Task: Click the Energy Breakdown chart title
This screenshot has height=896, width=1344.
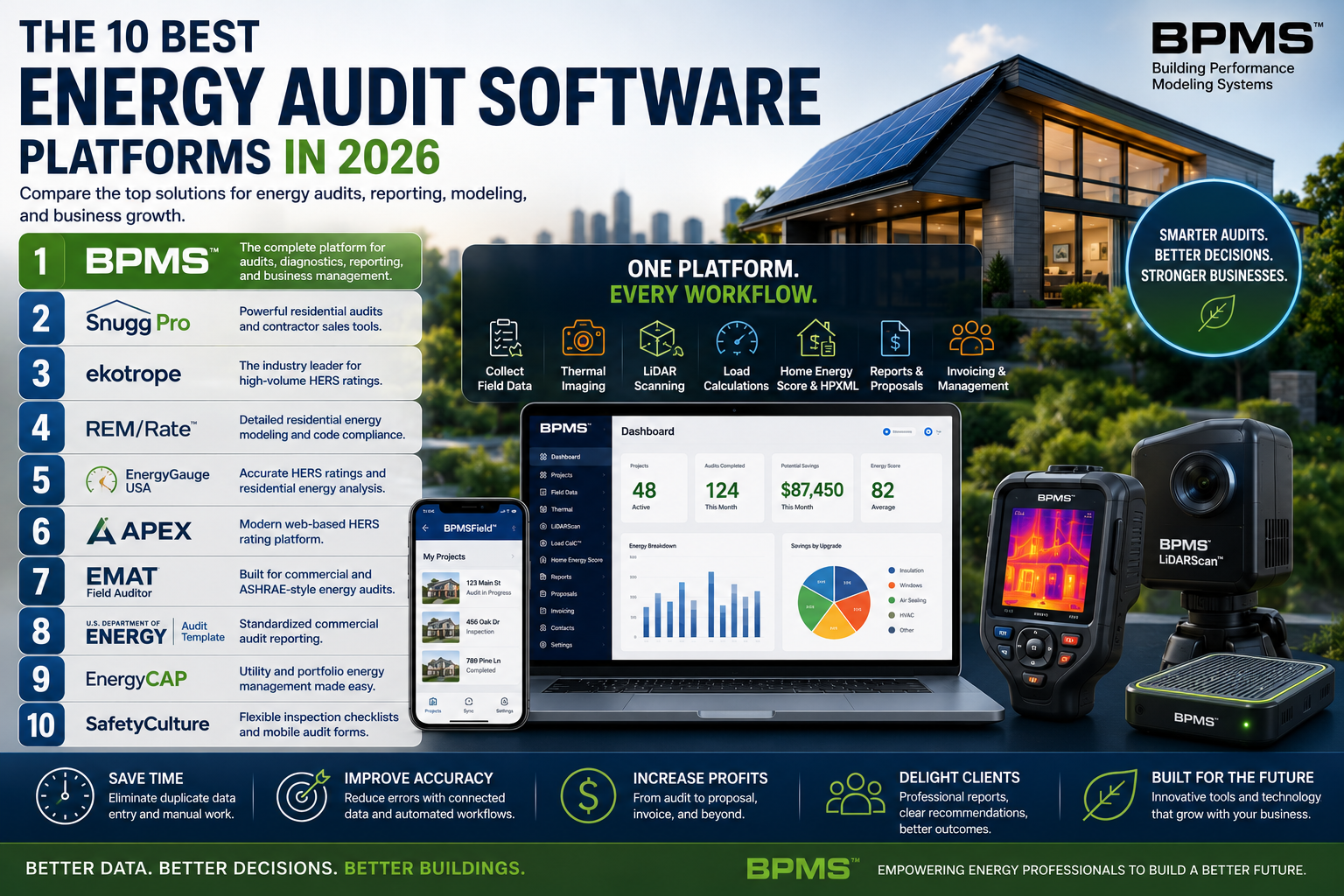Action: pyautogui.click(x=653, y=546)
